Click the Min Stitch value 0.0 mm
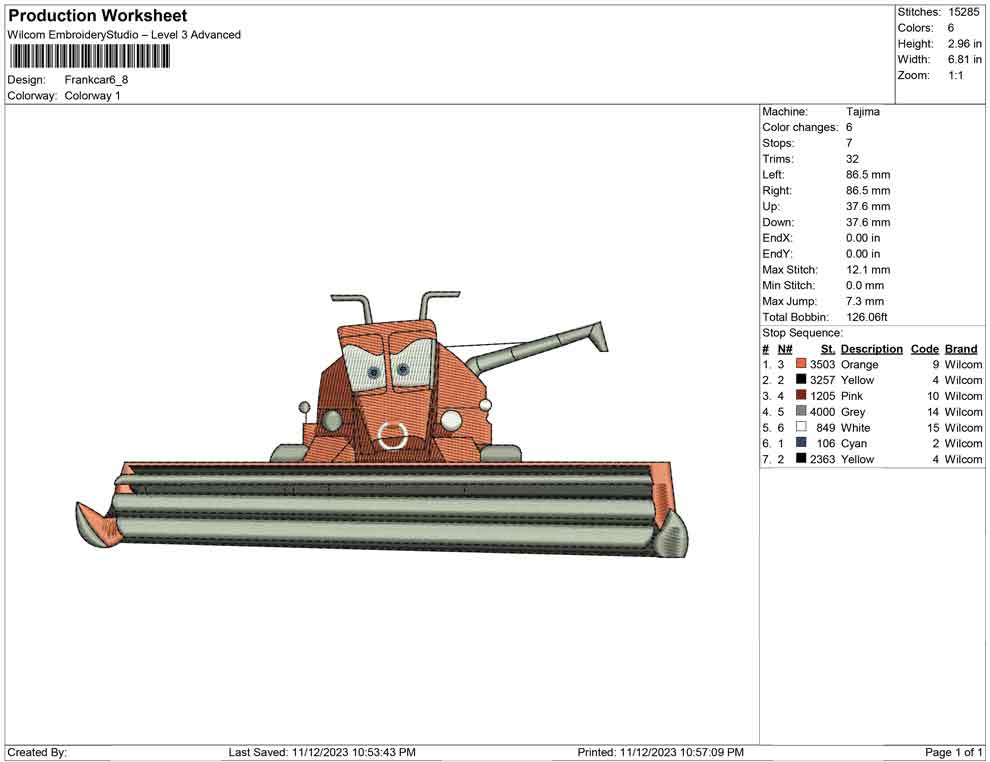This screenshot has width=990, height=762. pos(865,285)
